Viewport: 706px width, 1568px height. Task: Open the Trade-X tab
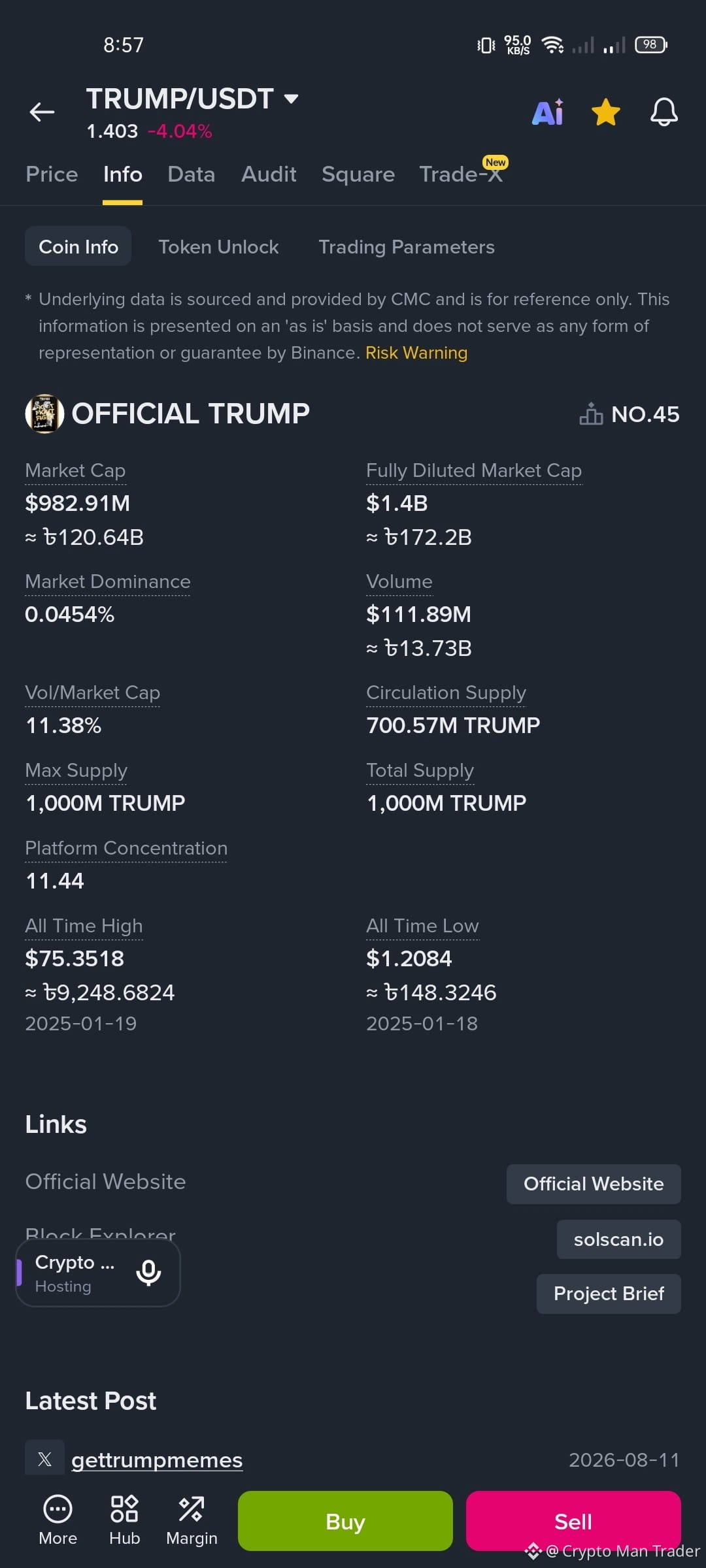point(461,174)
